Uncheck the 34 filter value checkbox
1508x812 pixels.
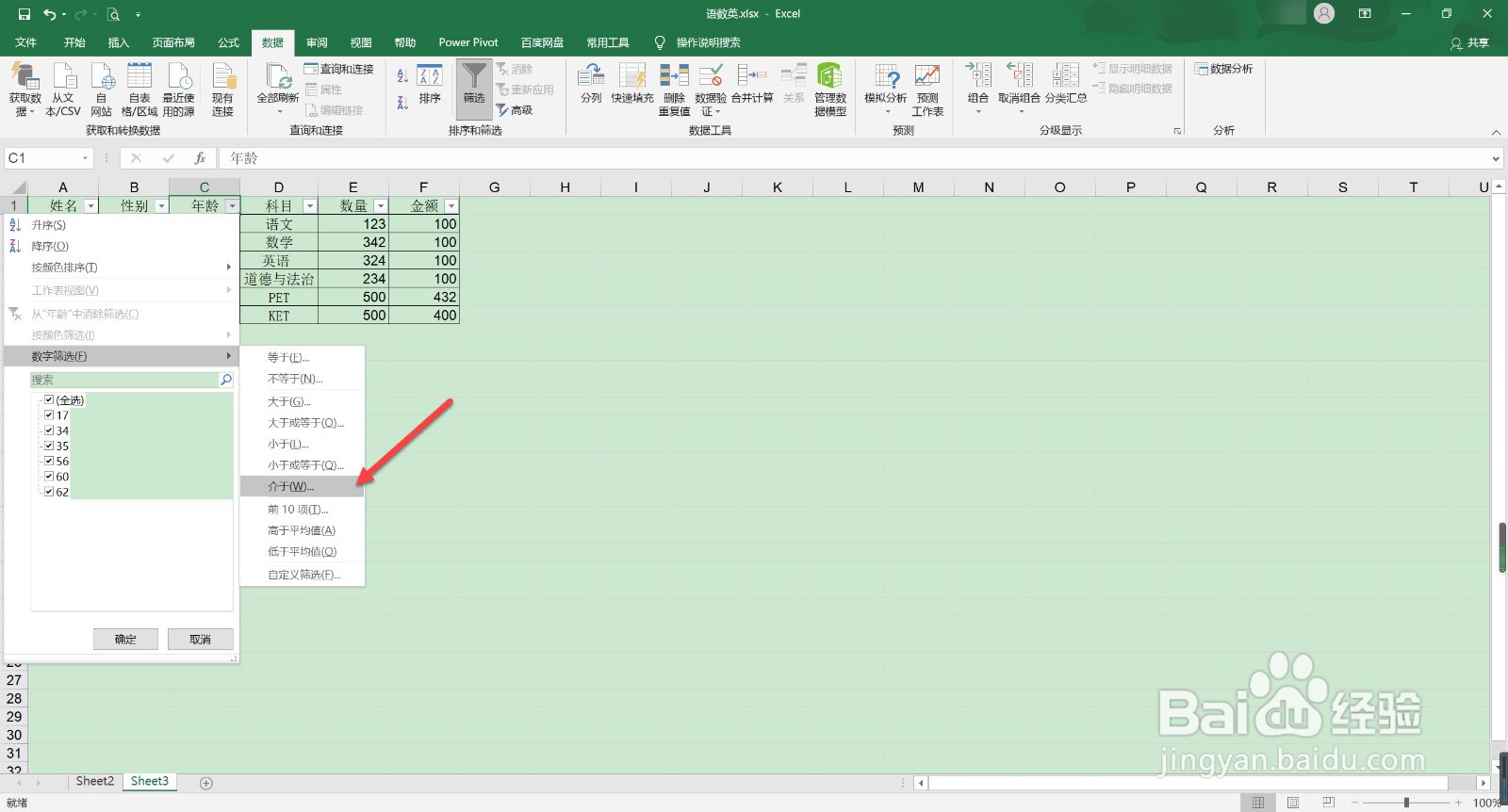(x=49, y=430)
